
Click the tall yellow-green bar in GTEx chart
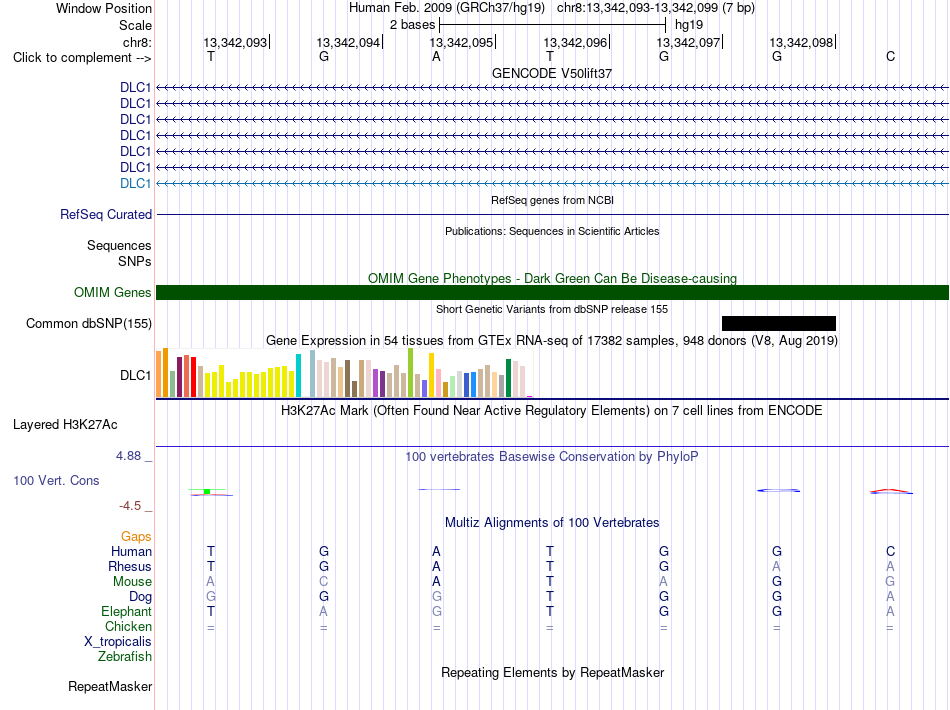click(410, 373)
